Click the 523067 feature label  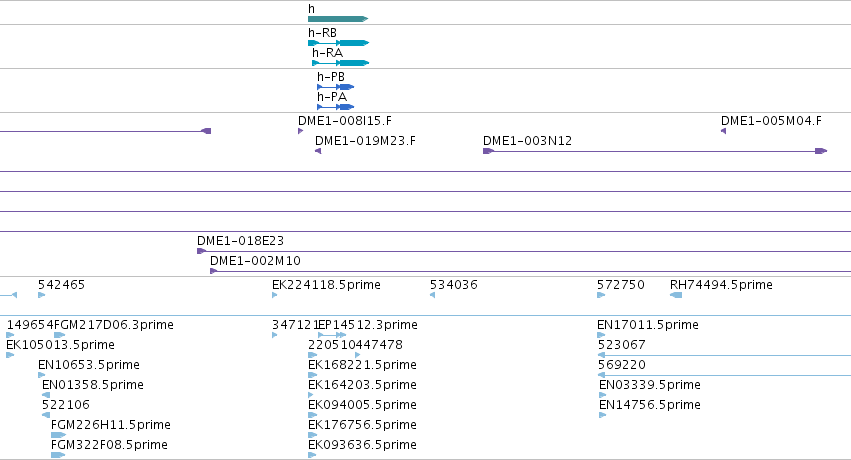(x=622, y=344)
